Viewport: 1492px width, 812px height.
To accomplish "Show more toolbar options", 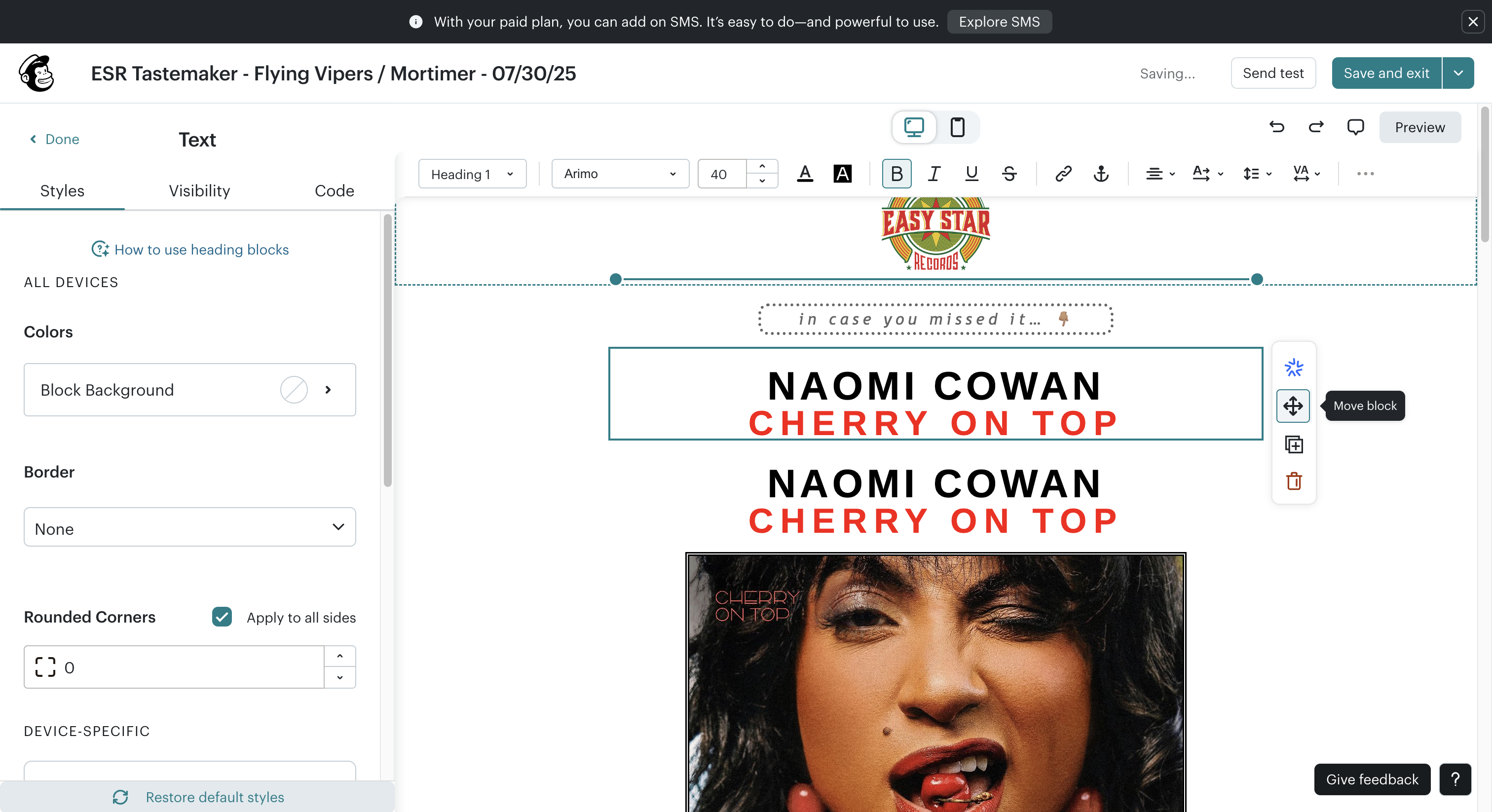I will pyautogui.click(x=1365, y=174).
